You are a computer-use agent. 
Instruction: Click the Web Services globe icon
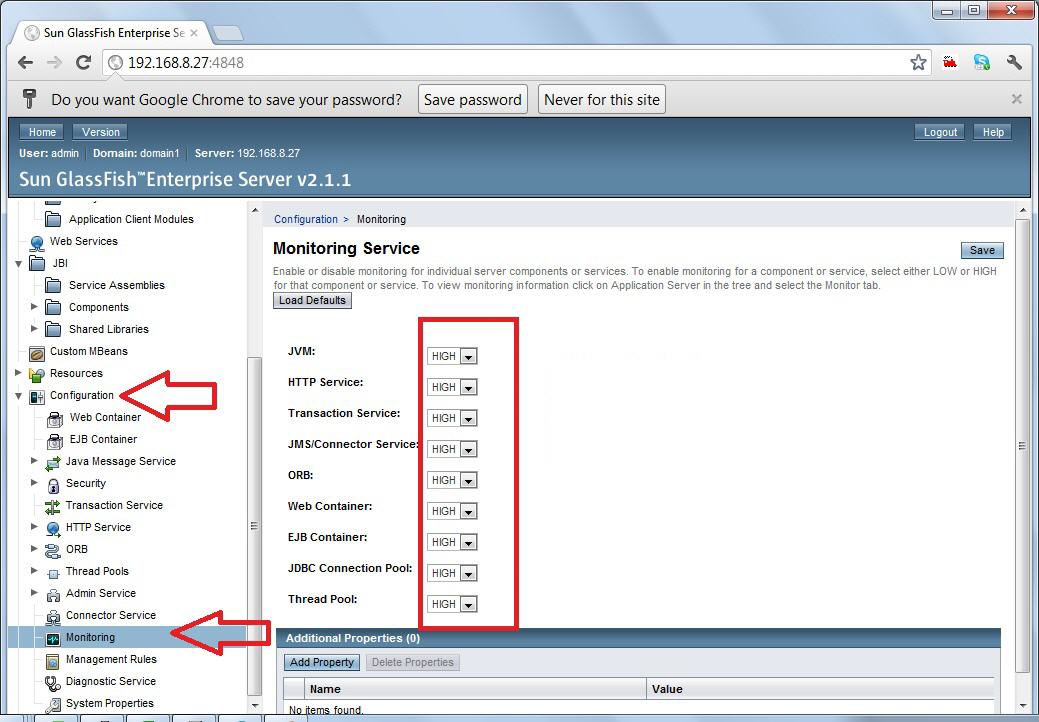37,242
